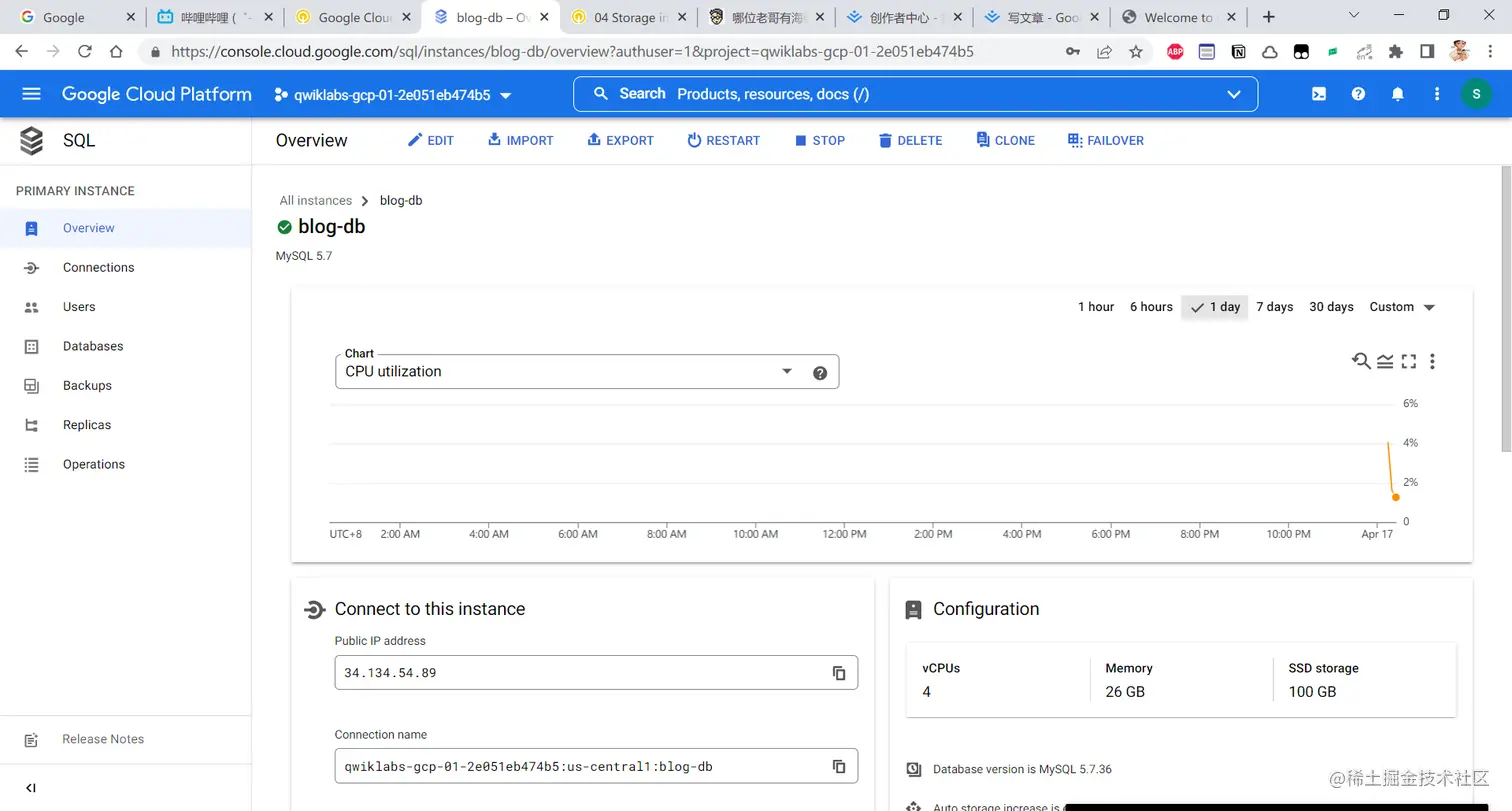Open the Adblock Plus extension
This screenshot has height=811, width=1512.
tap(1175, 52)
